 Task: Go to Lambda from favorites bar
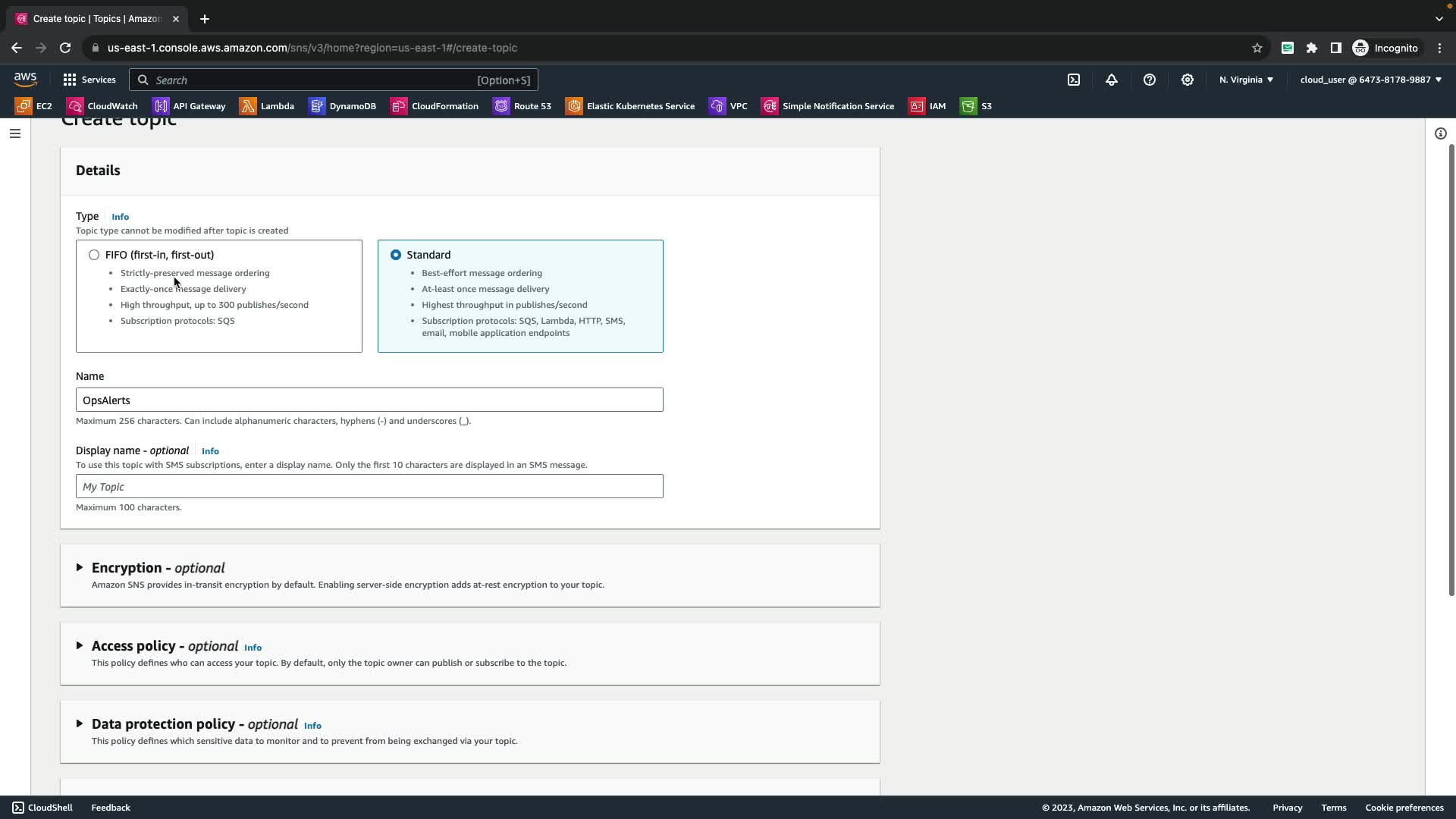tap(268, 106)
